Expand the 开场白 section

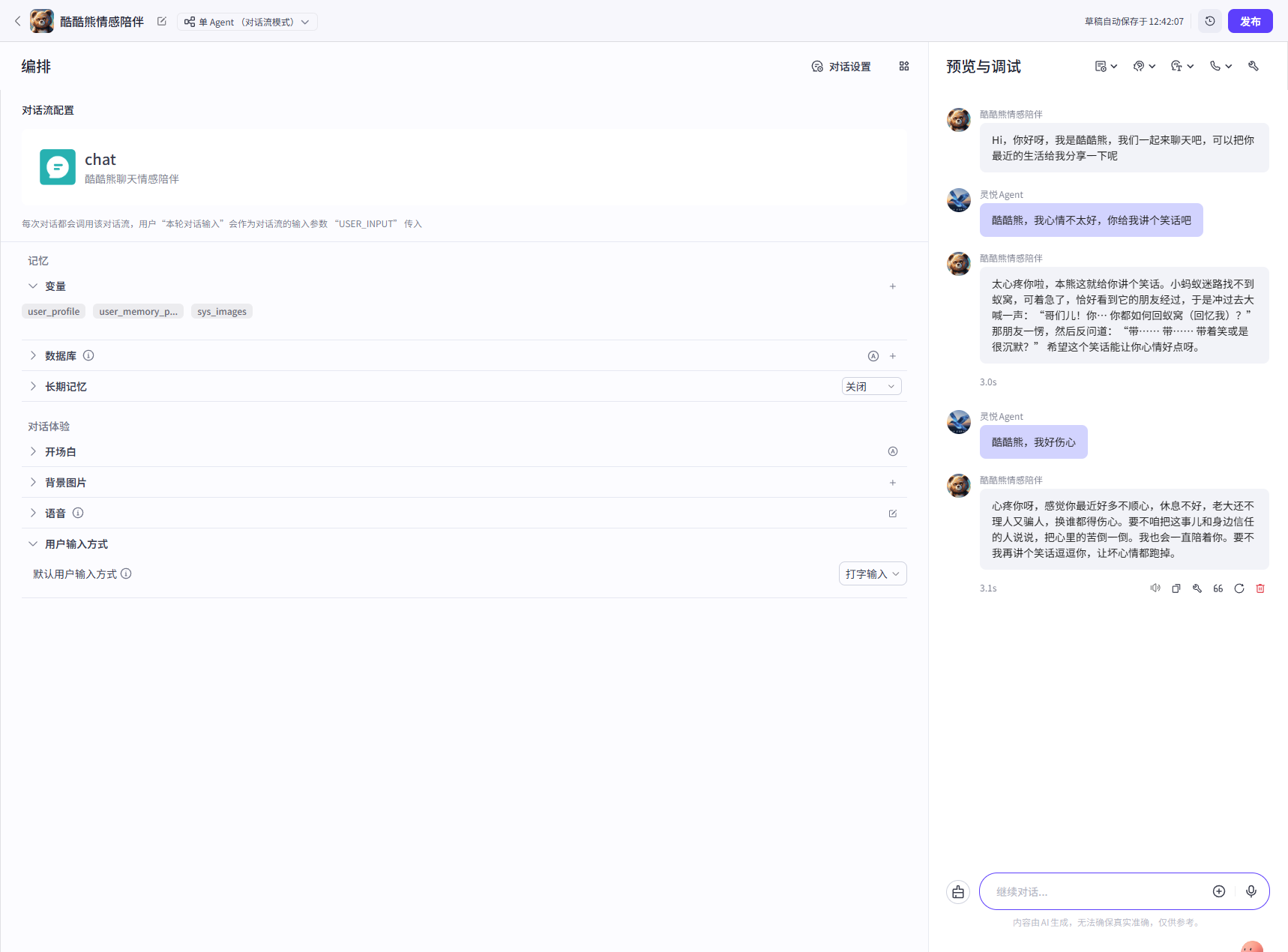[33, 451]
